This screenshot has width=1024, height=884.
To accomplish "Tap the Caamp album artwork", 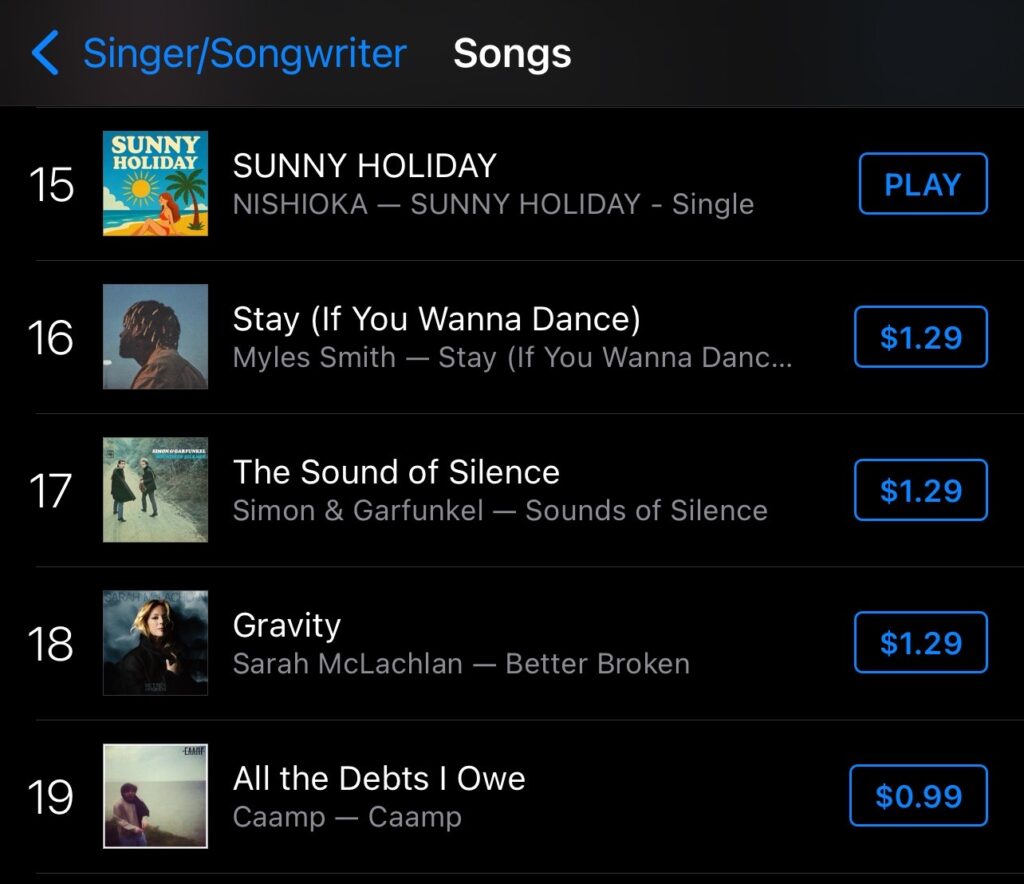I will (x=155, y=796).
